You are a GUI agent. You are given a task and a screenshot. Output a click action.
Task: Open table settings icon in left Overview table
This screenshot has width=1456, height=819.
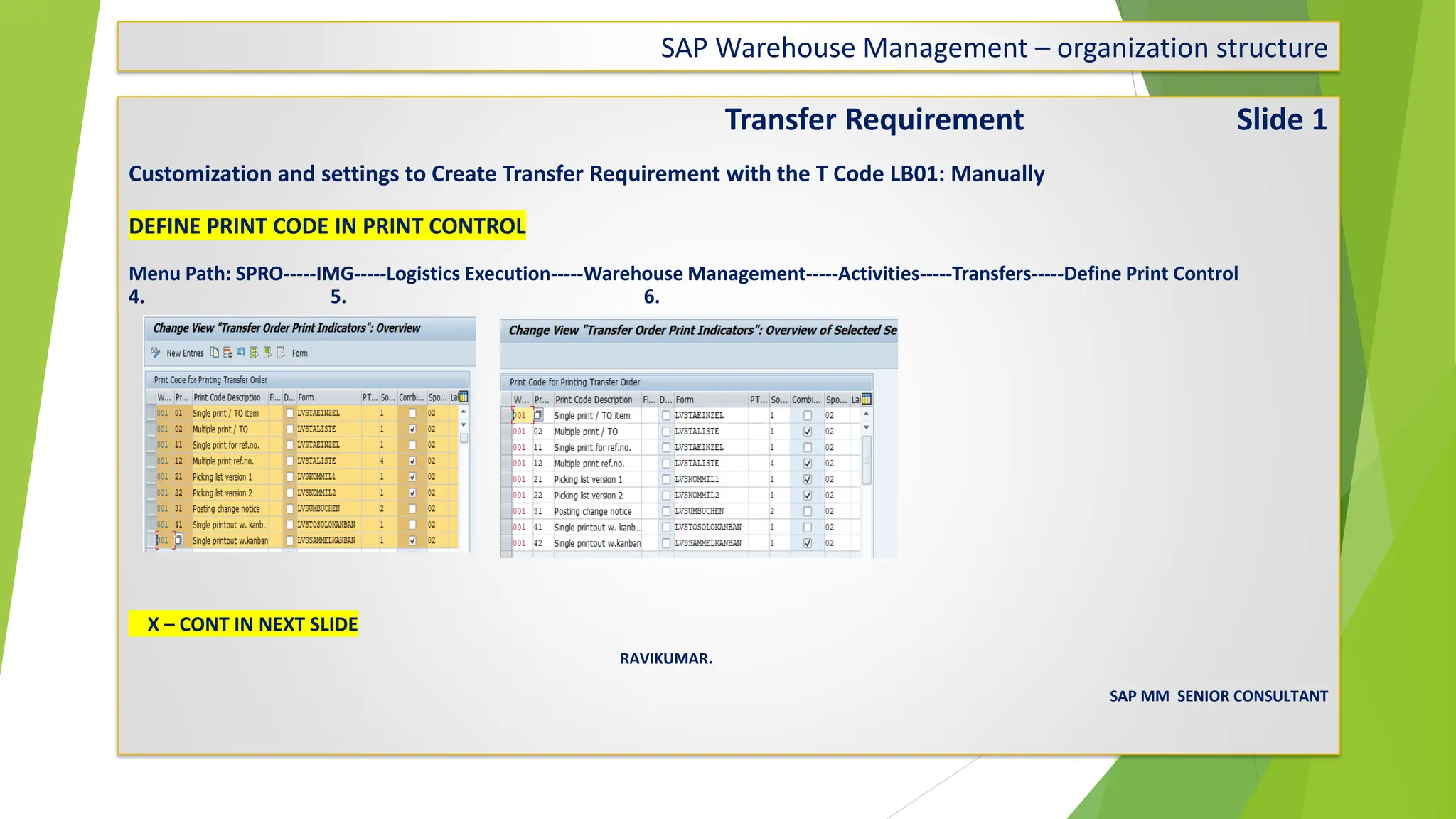coord(464,397)
